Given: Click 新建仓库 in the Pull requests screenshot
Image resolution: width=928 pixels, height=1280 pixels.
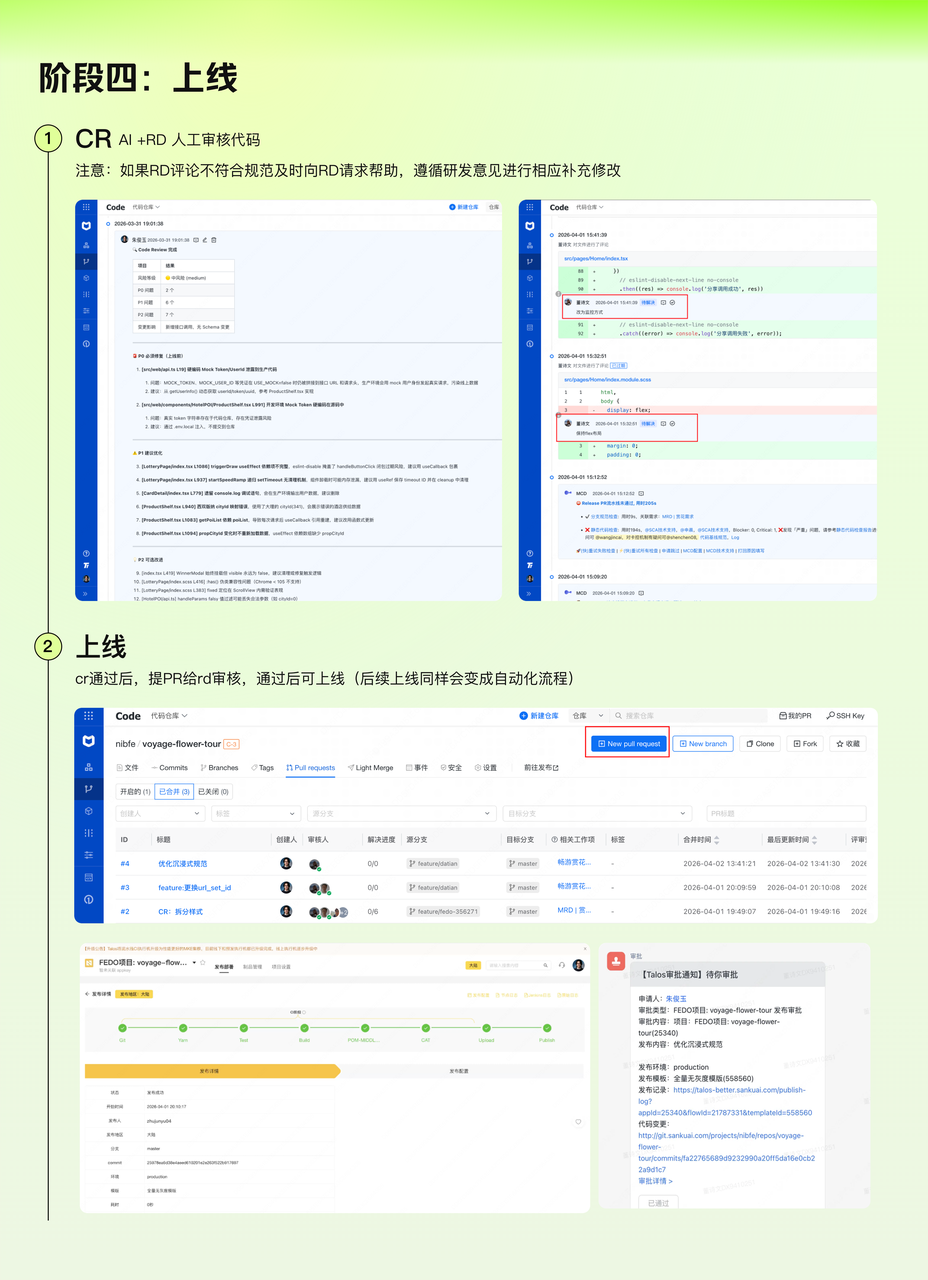Looking at the screenshot, I should pyautogui.click(x=541, y=716).
